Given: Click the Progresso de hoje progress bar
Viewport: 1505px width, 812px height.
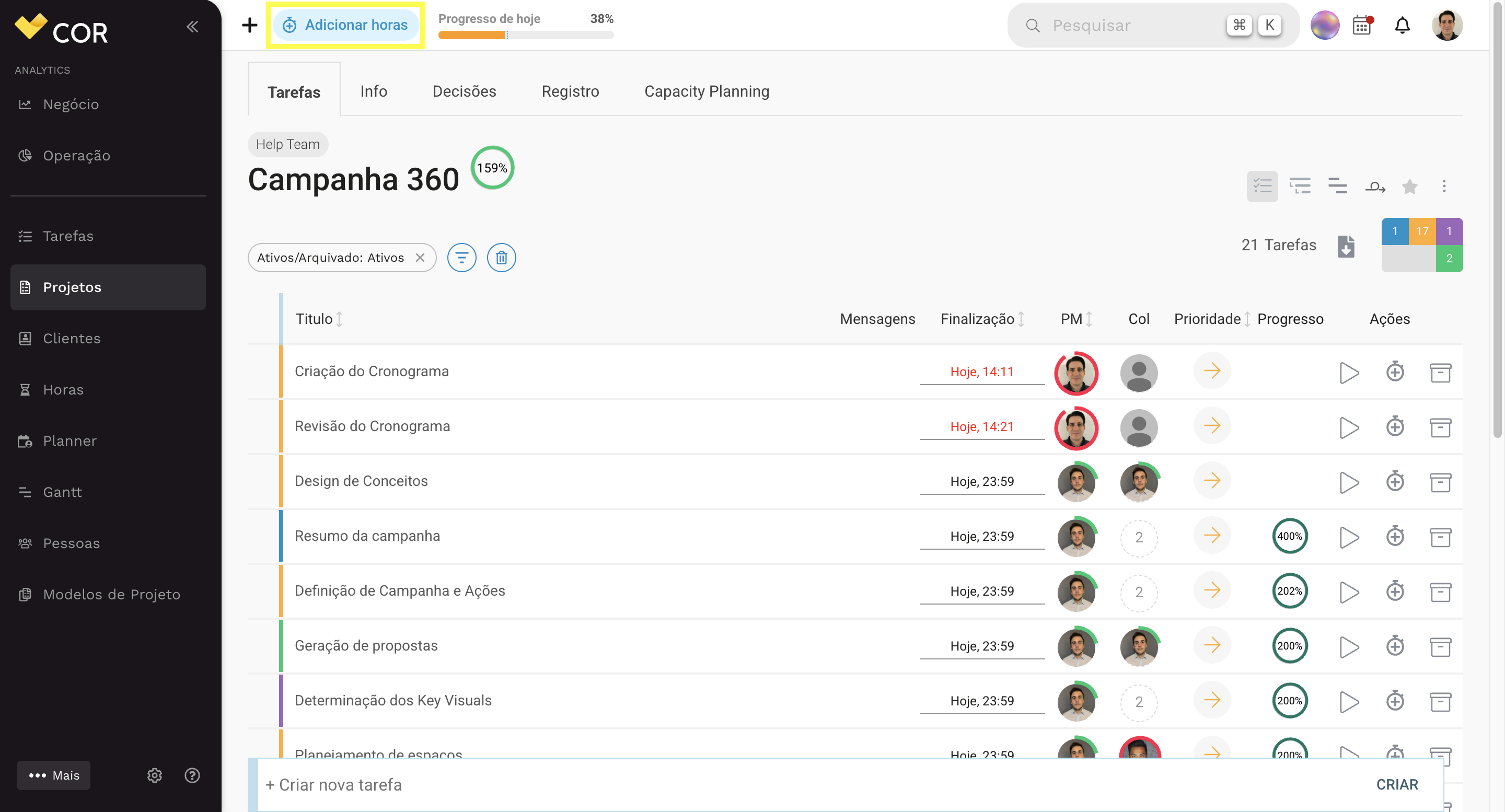Looking at the screenshot, I should 526,35.
